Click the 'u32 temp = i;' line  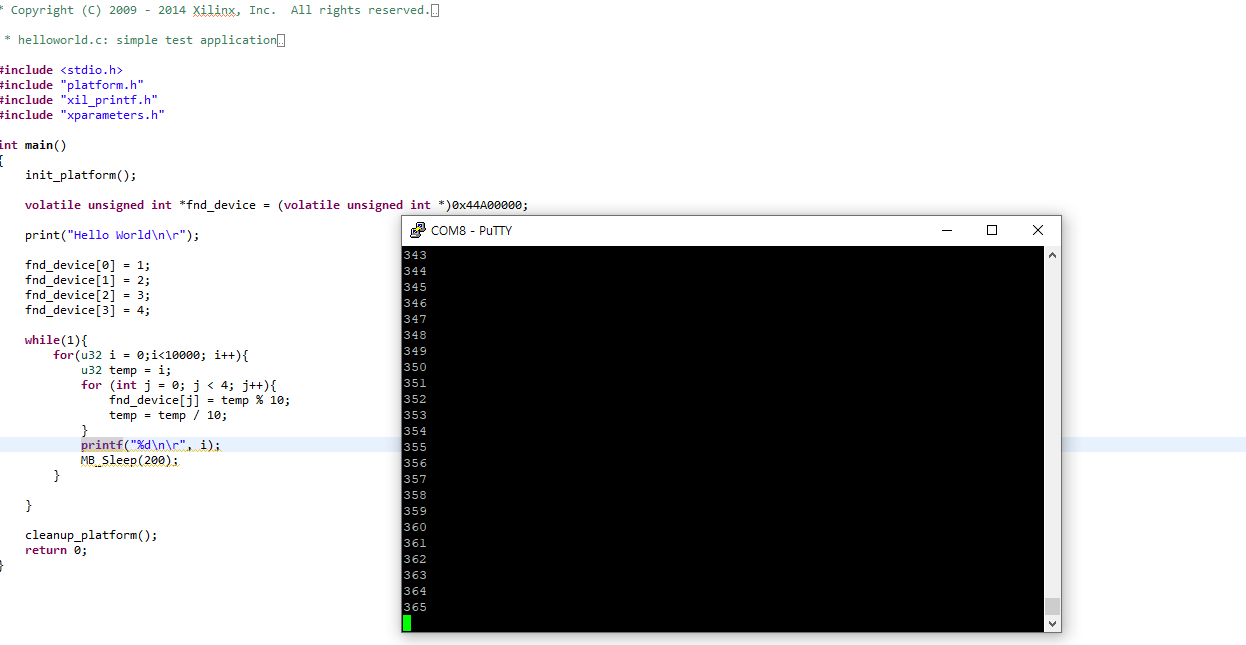[126, 370]
